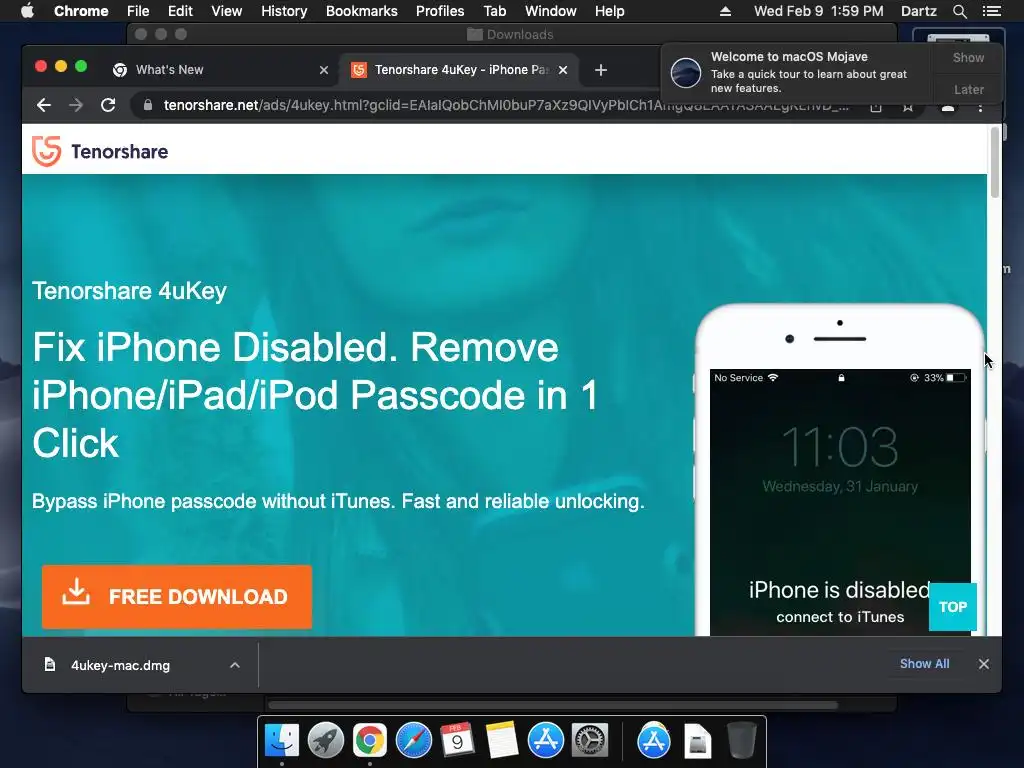This screenshot has width=1024, height=768.
Task: Open the Tab menu
Action: pyautogui.click(x=494, y=11)
